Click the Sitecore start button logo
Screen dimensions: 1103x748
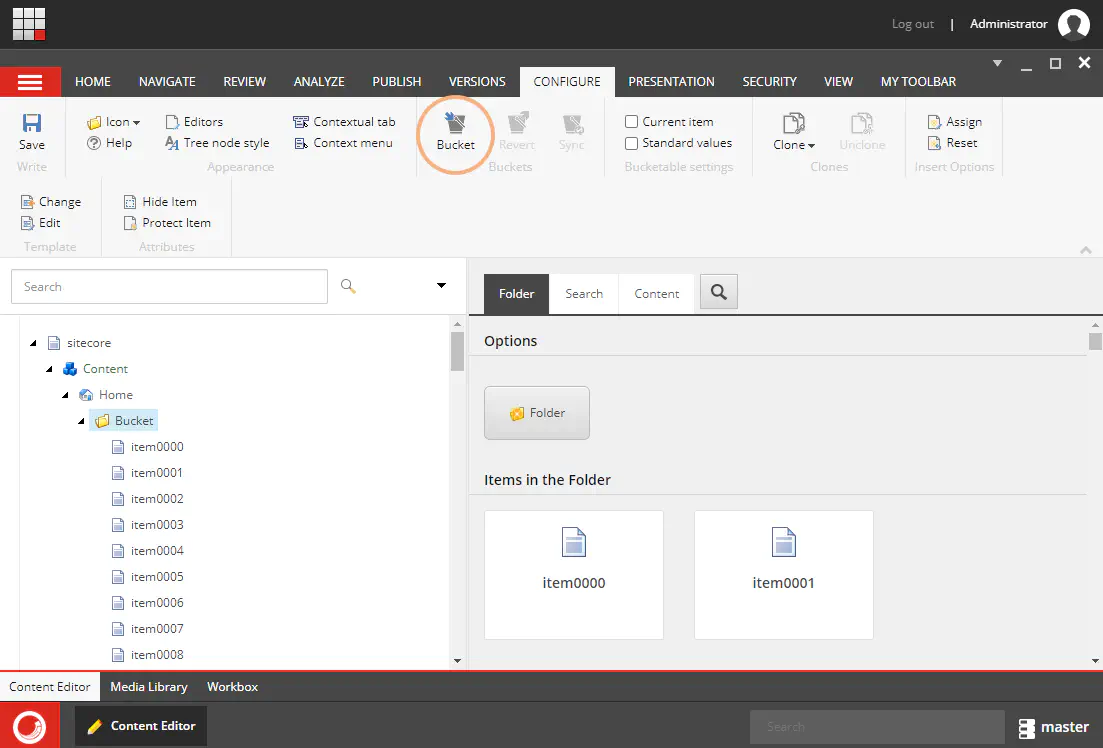[30, 726]
